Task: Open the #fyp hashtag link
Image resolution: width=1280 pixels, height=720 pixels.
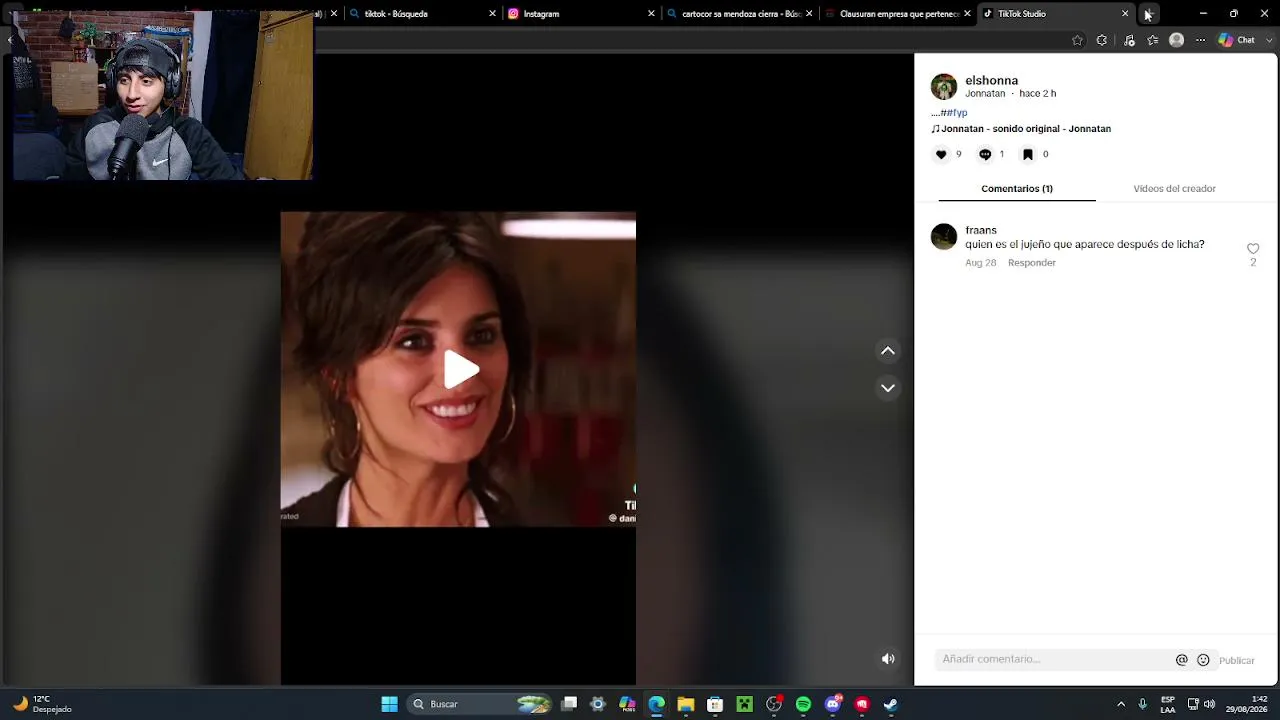Action: point(956,113)
